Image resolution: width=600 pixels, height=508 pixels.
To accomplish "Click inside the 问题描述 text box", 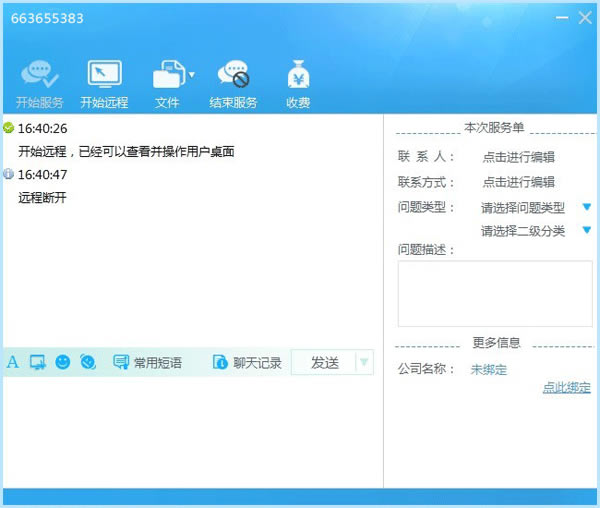I will [x=495, y=293].
